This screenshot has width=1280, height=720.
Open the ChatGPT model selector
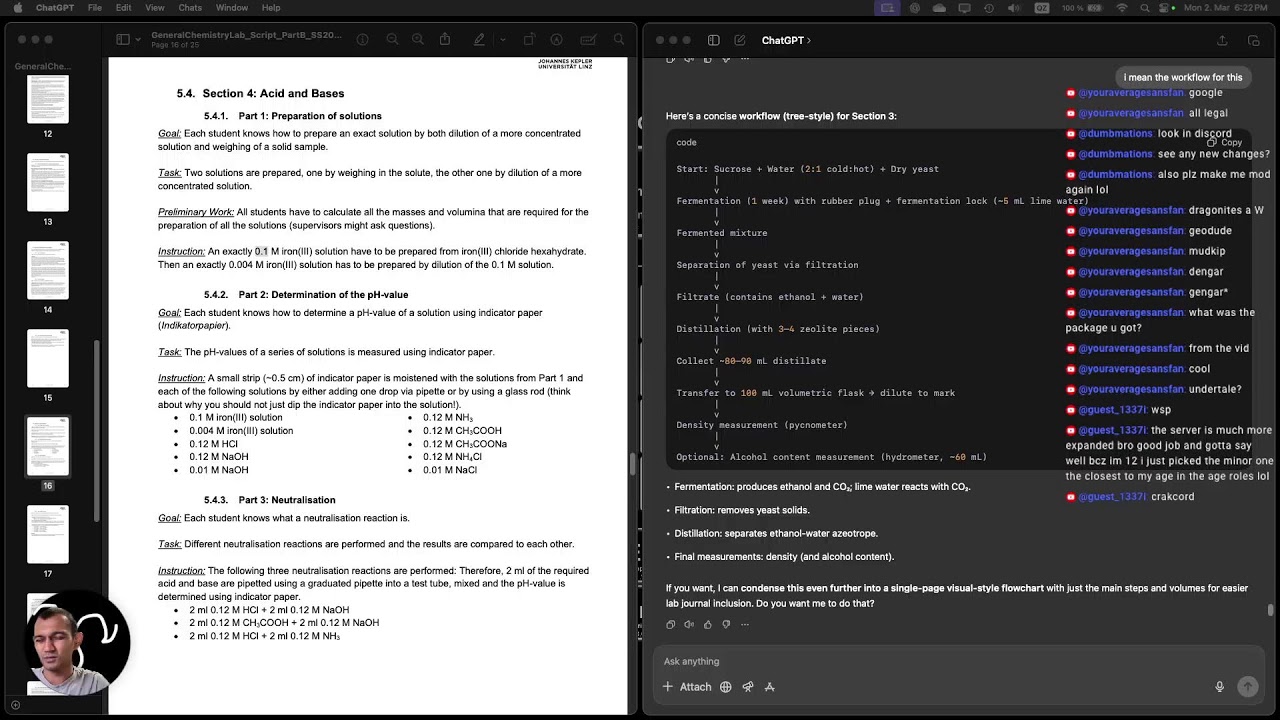(786, 40)
